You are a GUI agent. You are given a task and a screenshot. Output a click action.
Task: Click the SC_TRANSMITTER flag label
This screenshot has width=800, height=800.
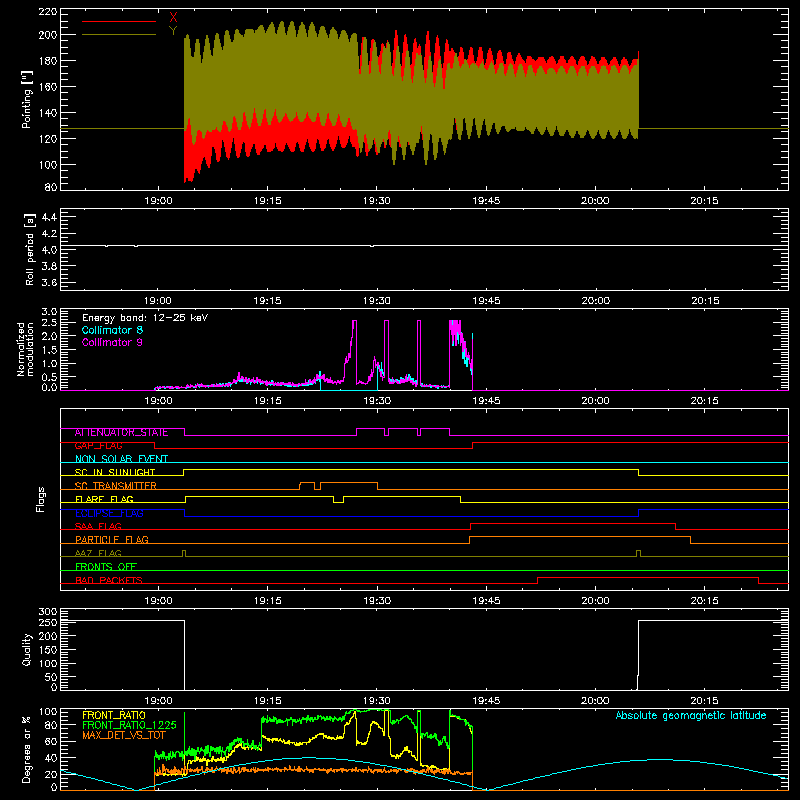pos(116,486)
